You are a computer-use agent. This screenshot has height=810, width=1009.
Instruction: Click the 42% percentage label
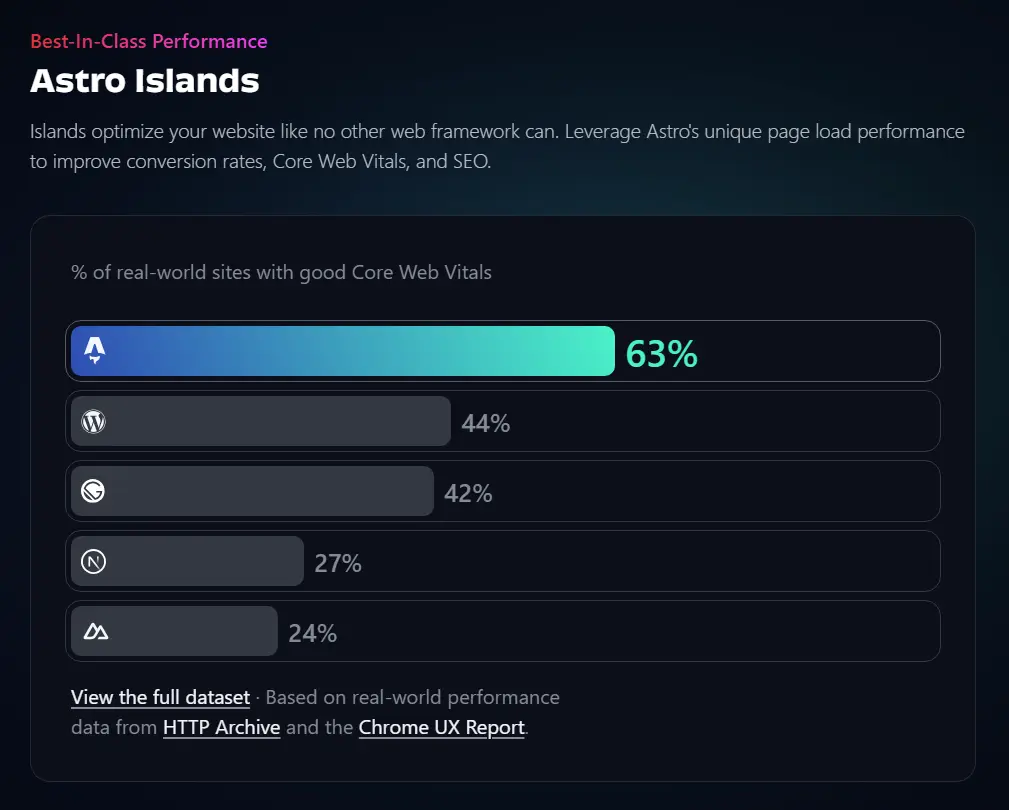468,493
